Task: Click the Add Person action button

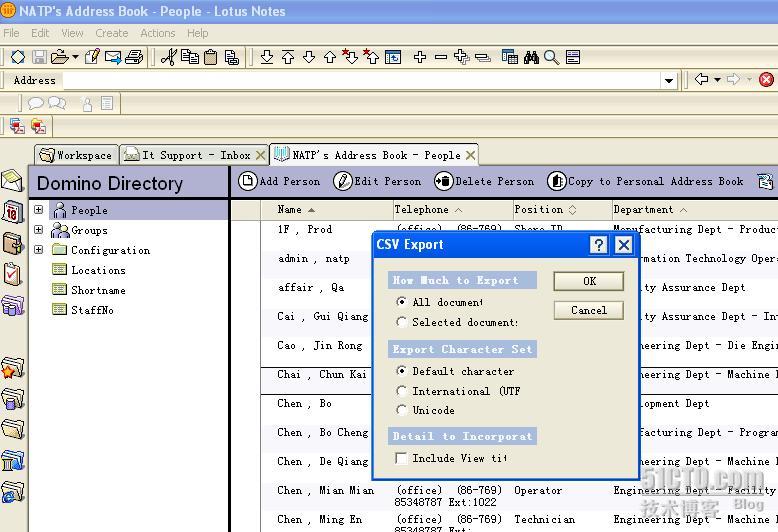Action: click(279, 181)
